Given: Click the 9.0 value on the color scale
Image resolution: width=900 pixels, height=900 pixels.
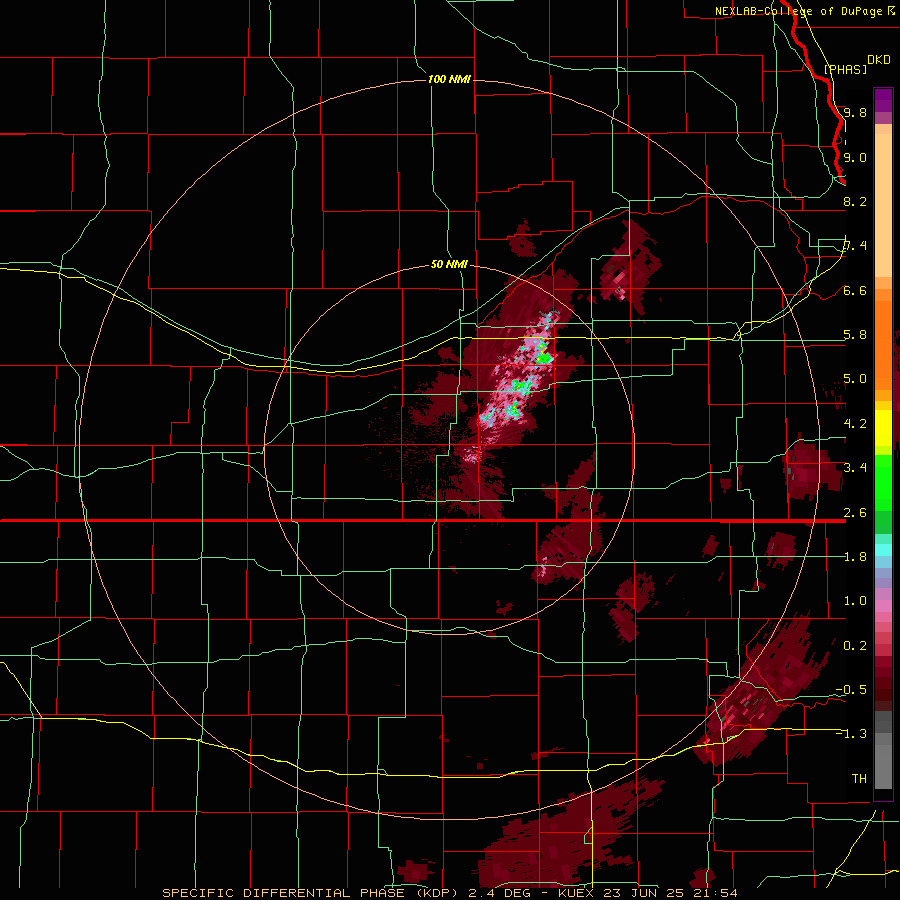Looking at the screenshot, I should click(x=855, y=157).
